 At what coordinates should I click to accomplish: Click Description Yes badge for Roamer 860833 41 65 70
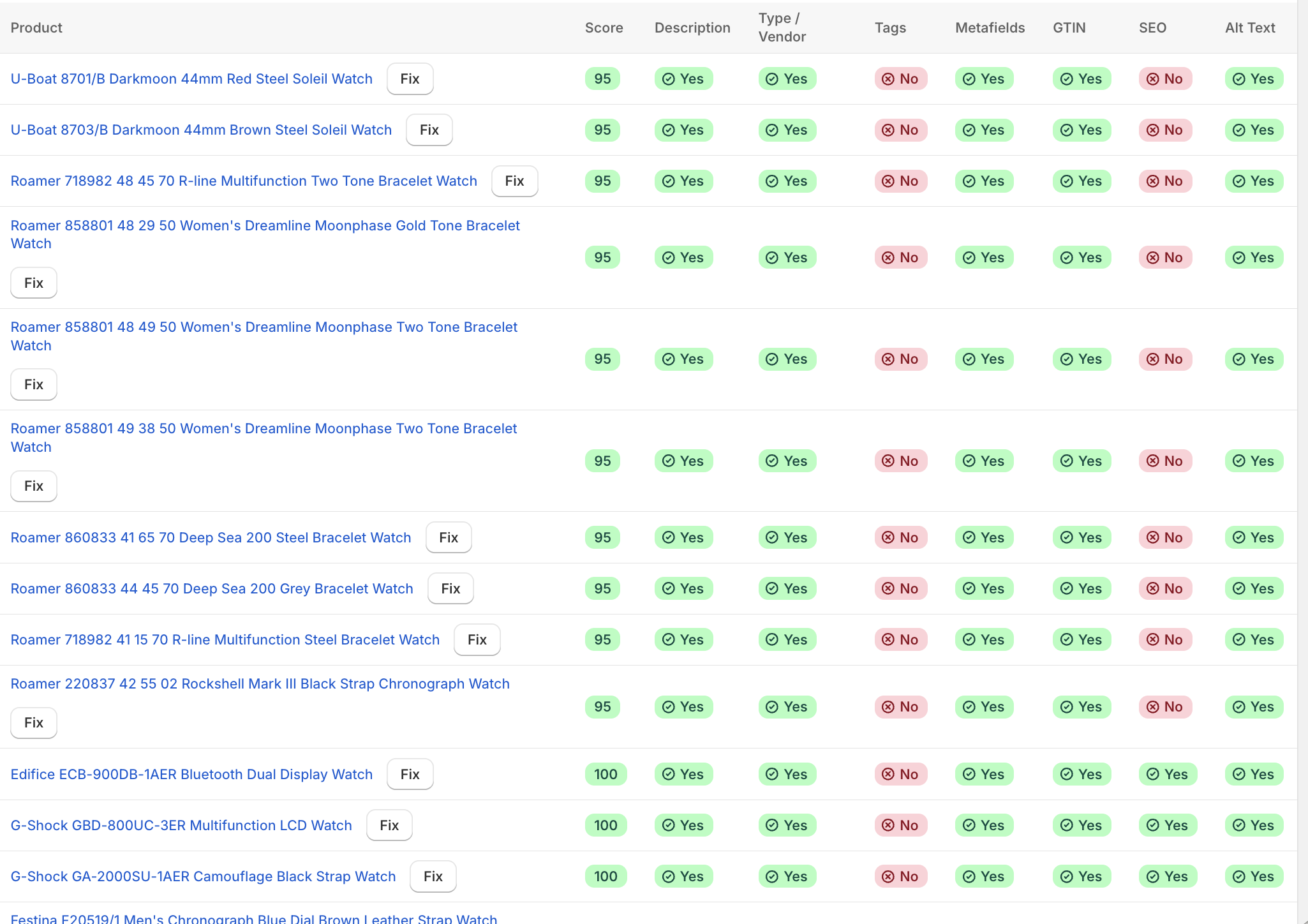click(683, 537)
